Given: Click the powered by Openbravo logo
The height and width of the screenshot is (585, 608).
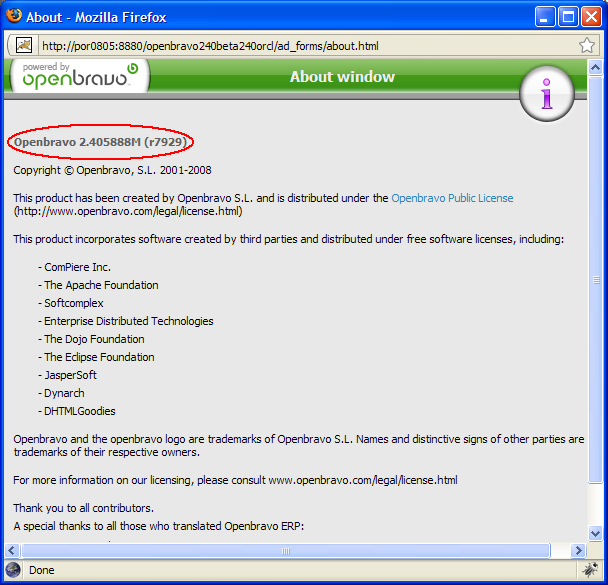Looking at the screenshot, I should 79,75.
